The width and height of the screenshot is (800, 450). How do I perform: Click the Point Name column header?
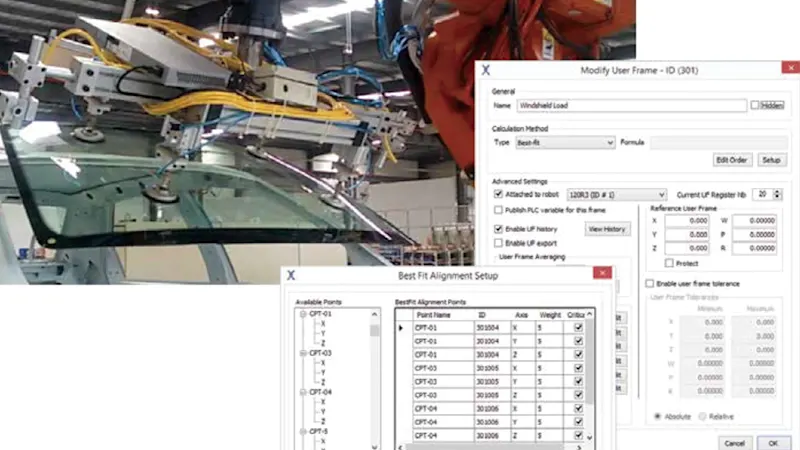pos(443,315)
